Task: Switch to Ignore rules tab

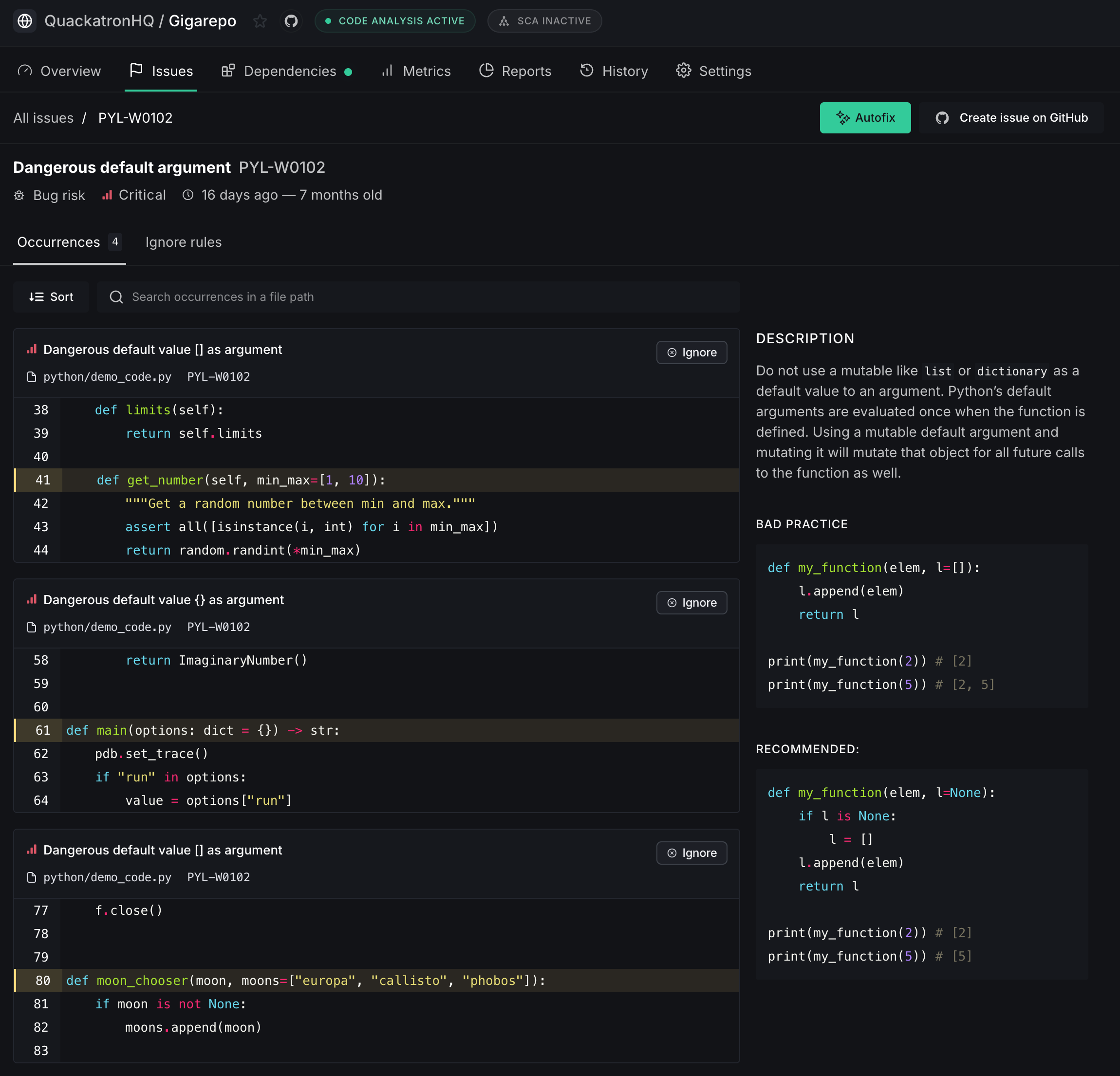Action: [x=184, y=242]
